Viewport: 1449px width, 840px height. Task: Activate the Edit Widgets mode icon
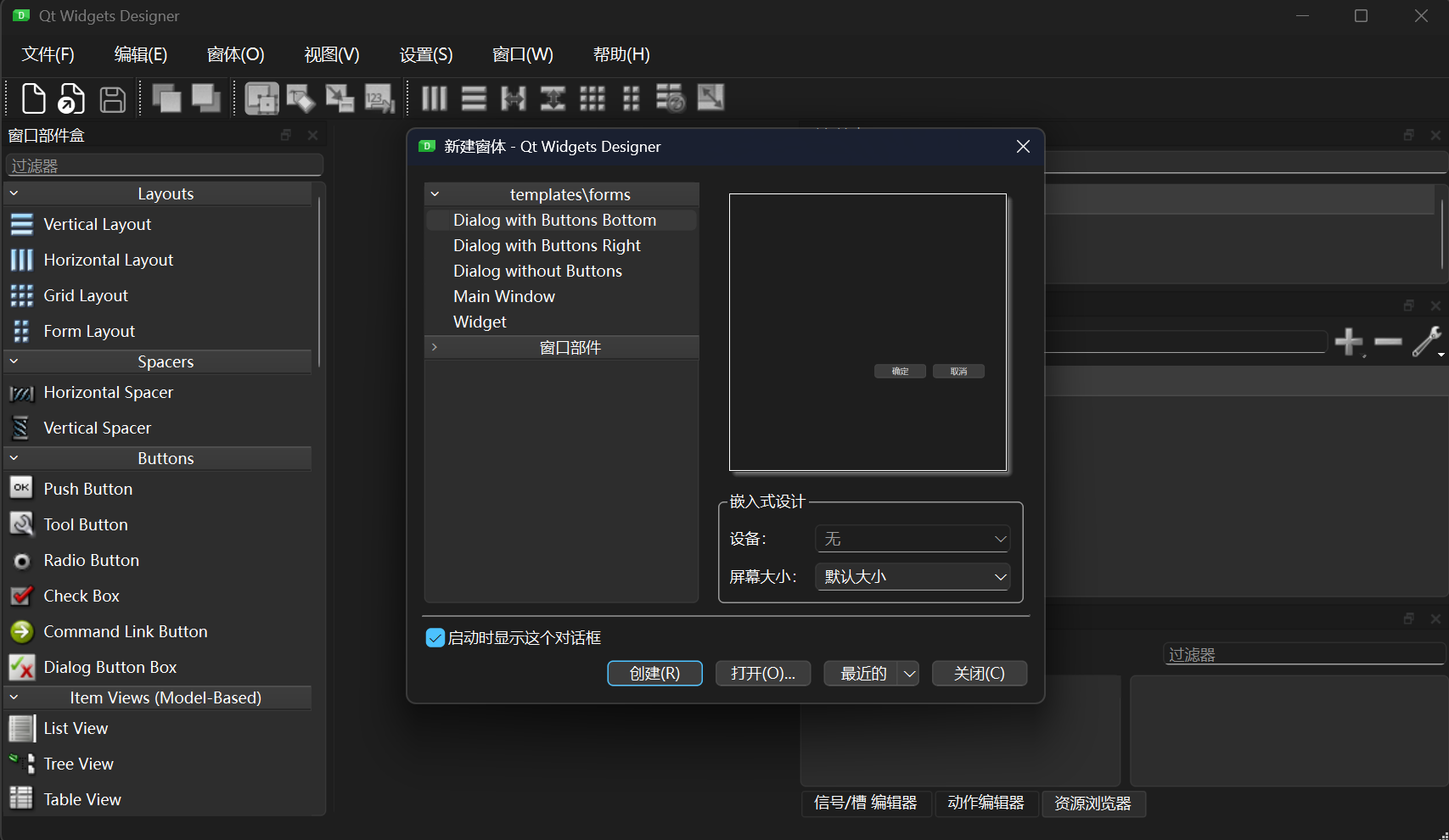point(261,98)
